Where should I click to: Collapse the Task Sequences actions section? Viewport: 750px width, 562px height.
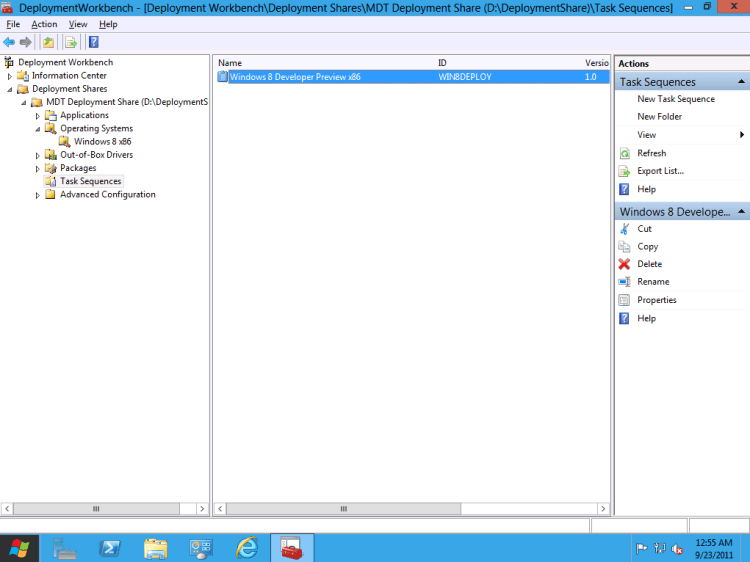741,82
